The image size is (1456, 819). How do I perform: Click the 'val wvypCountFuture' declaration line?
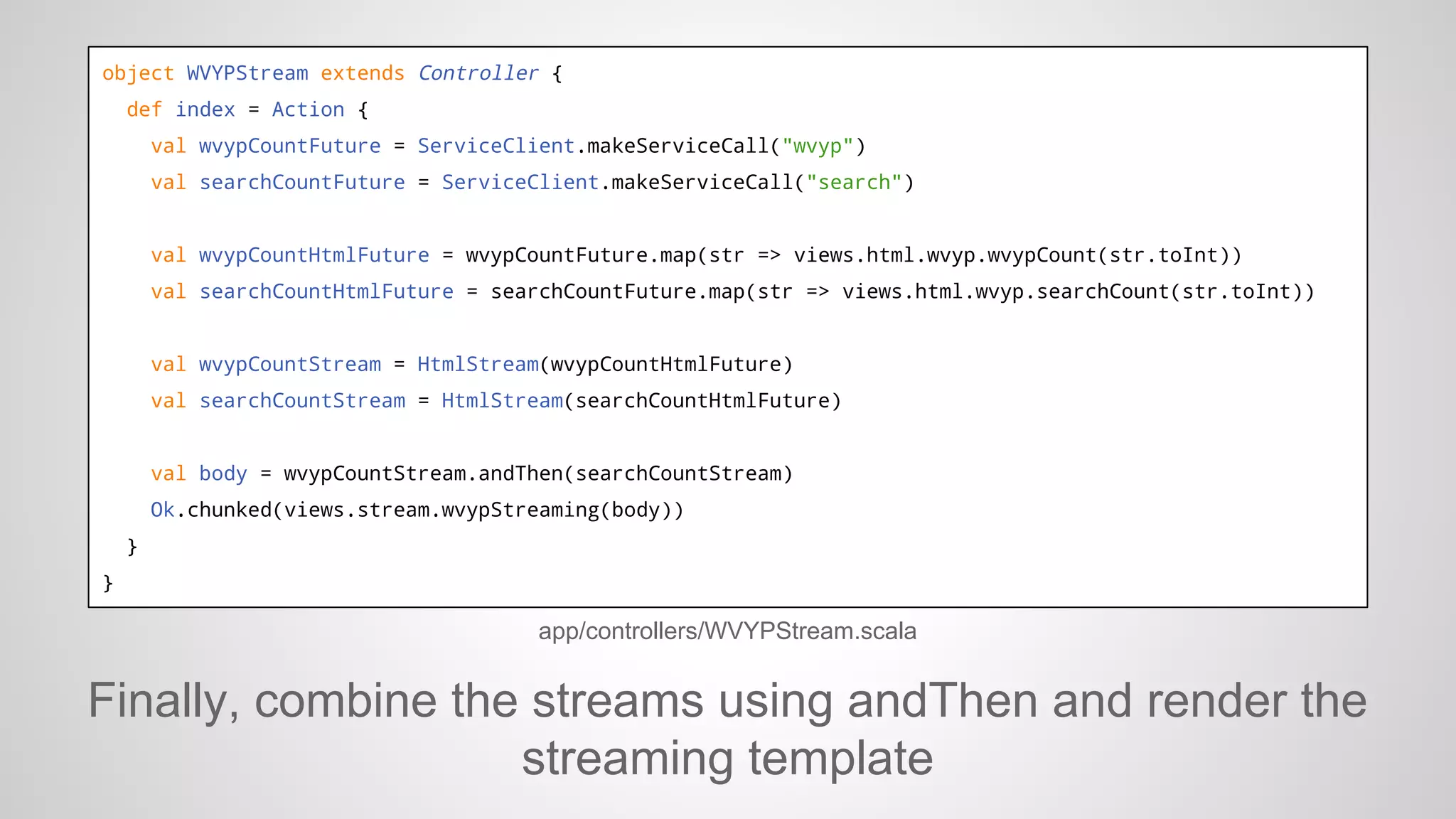click(x=508, y=146)
